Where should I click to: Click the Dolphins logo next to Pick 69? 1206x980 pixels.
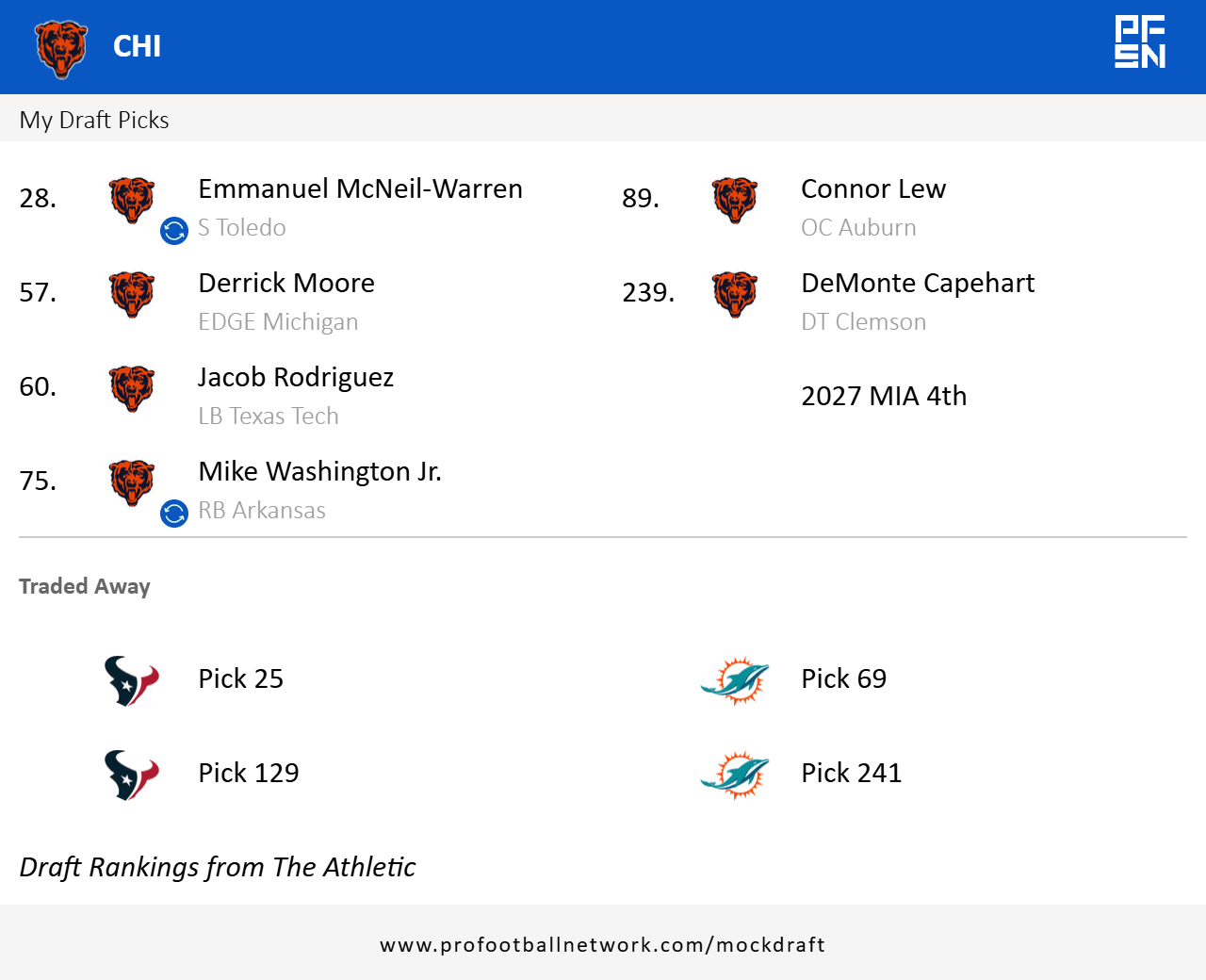pos(735,680)
